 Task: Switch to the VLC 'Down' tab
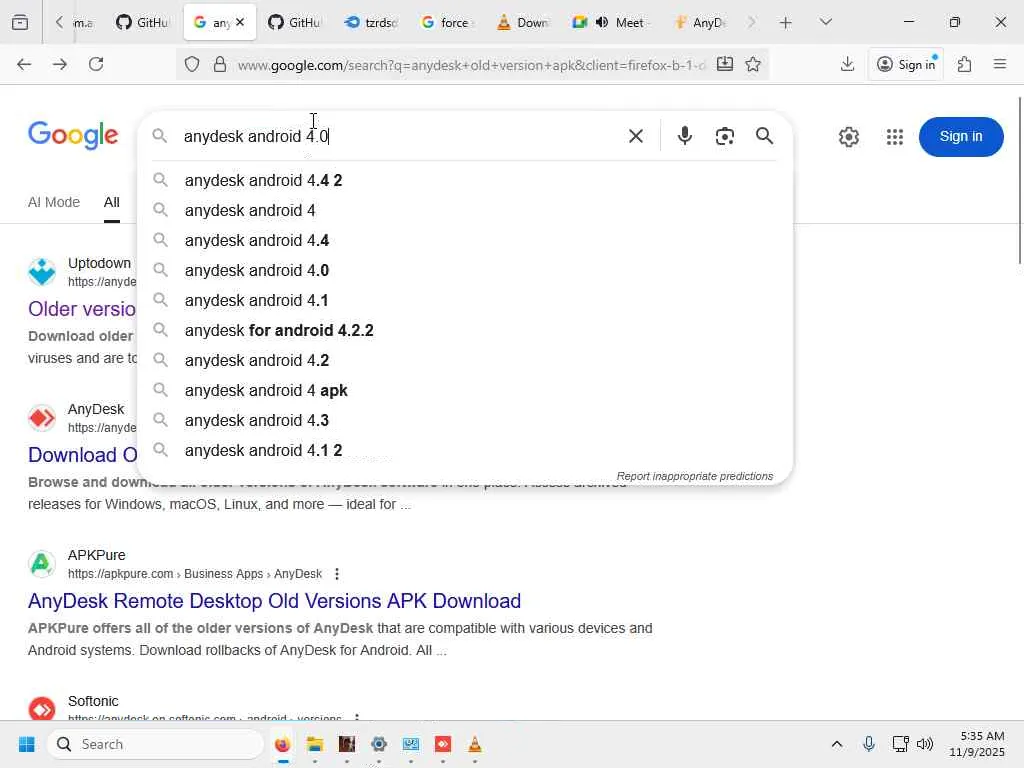(523, 22)
